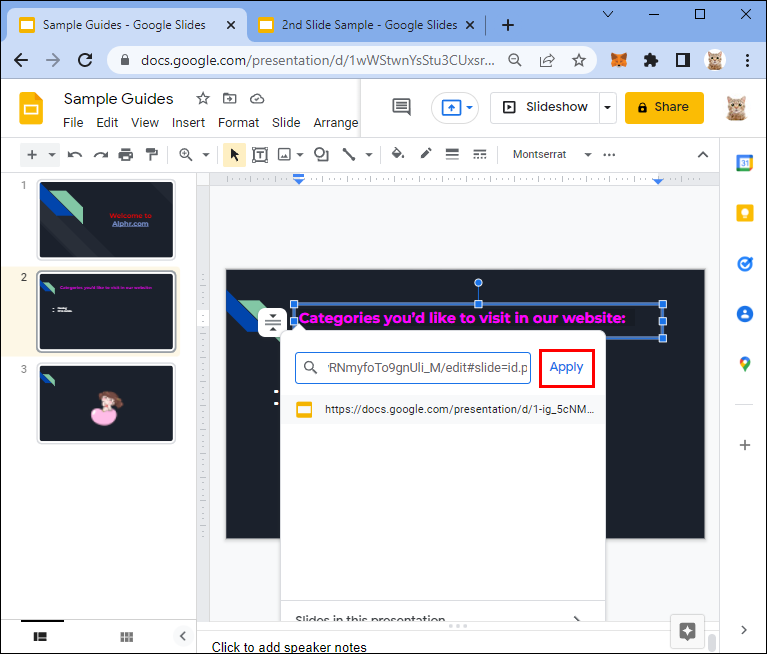
Task: Open Google Tasks in the side panel
Action: point(744,264)
